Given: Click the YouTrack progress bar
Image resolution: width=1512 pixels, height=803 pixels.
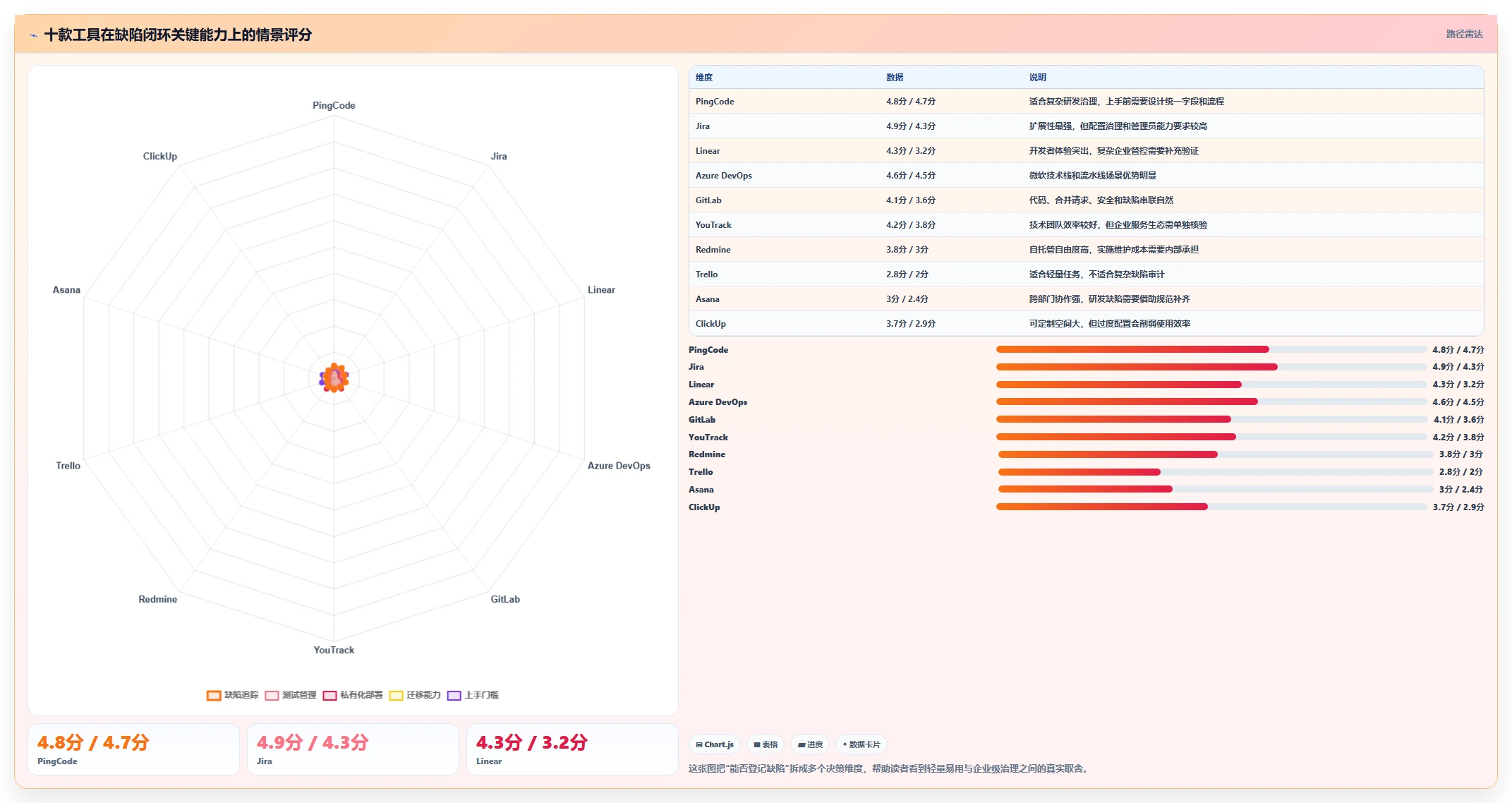Looking at the screenshot, I should pyautogui.click(x=1211, y=437).
